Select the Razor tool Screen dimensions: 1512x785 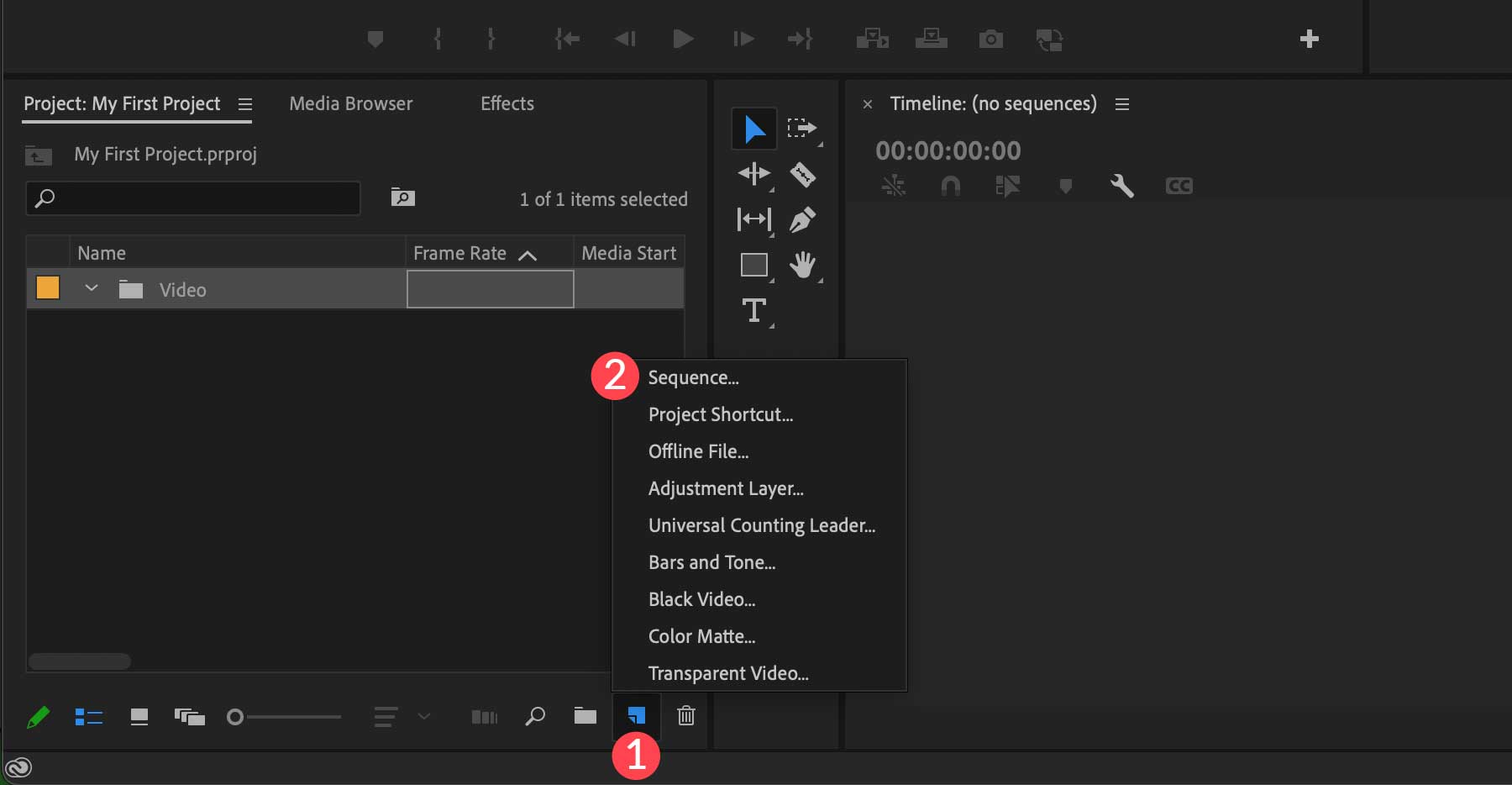pos(803,174)
